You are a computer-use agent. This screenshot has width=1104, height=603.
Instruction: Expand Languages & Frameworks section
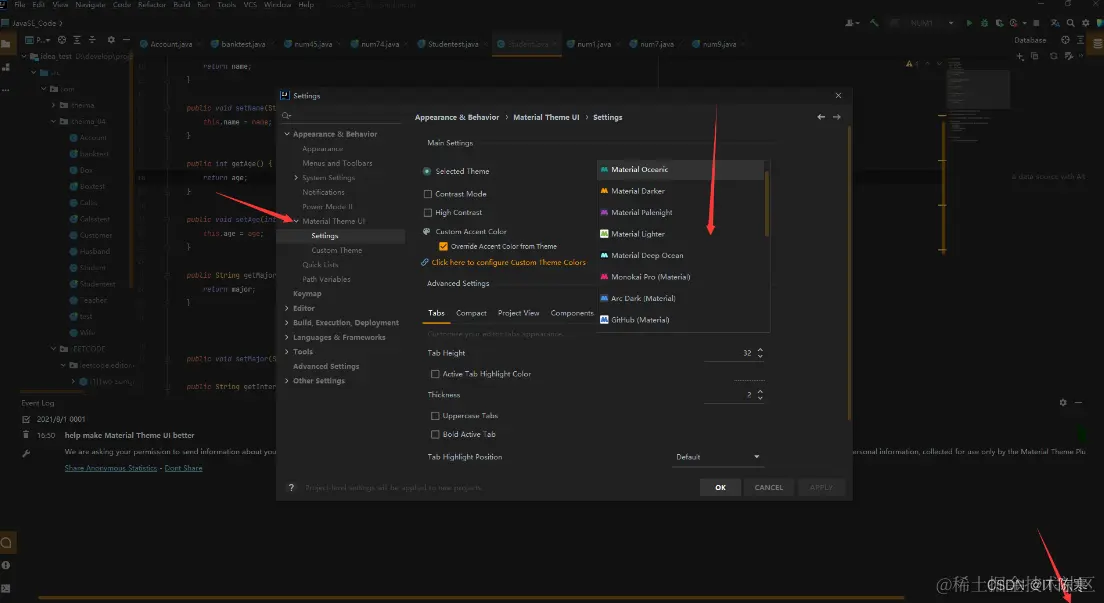point(287,337)
